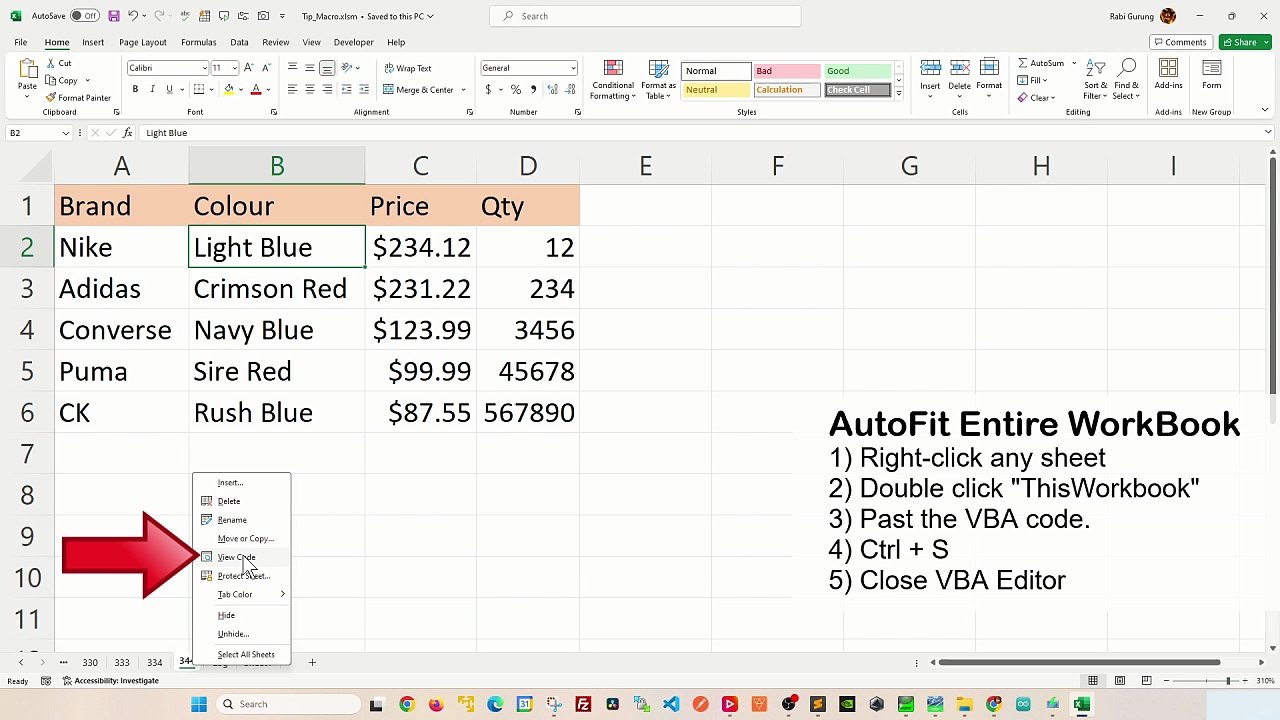
Task: Activate the Format Painter
Action: [78, 97]
